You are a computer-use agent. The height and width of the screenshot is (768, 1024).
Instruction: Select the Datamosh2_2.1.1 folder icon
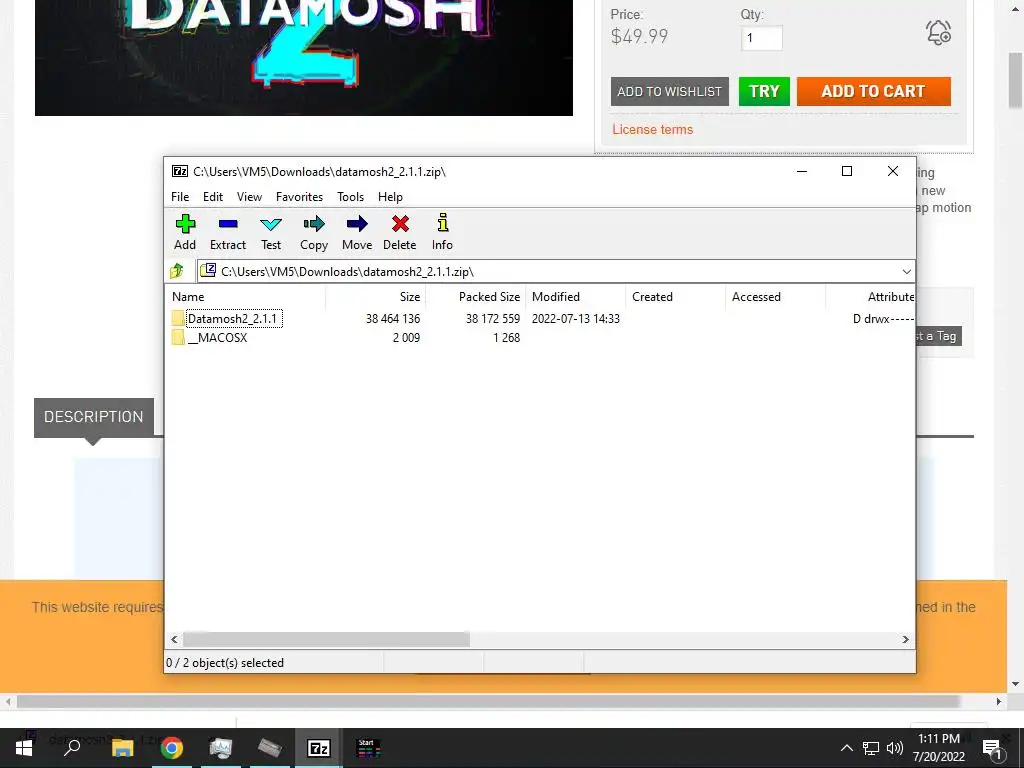(178, 318)
